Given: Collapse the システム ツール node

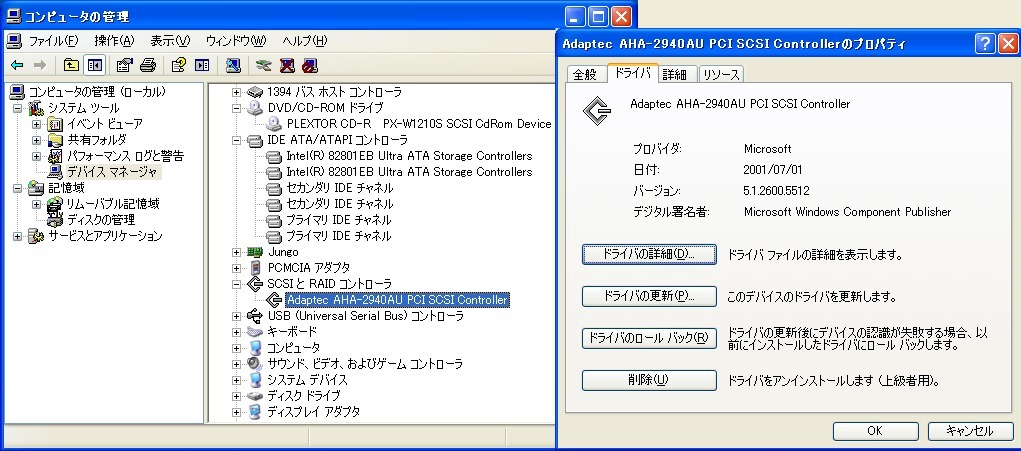Looking at the screenshot, I should tap(18, 108).
